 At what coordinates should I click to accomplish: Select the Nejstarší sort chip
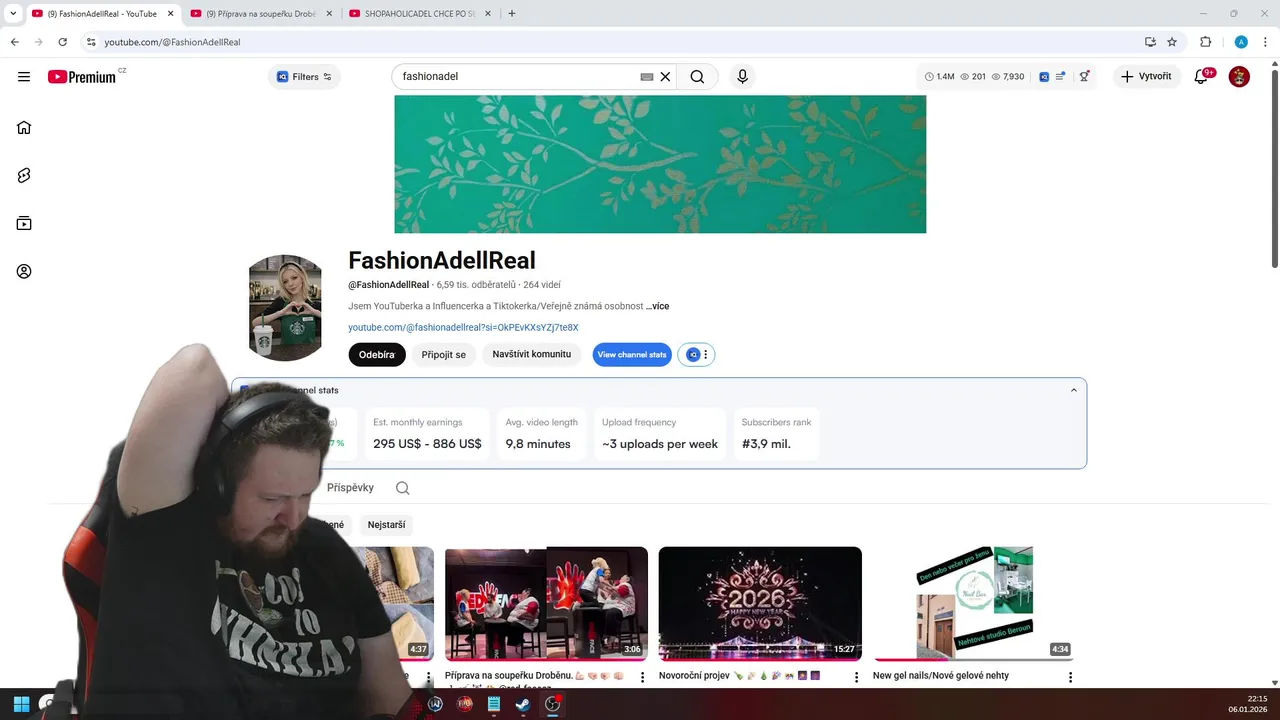[386, 525]
